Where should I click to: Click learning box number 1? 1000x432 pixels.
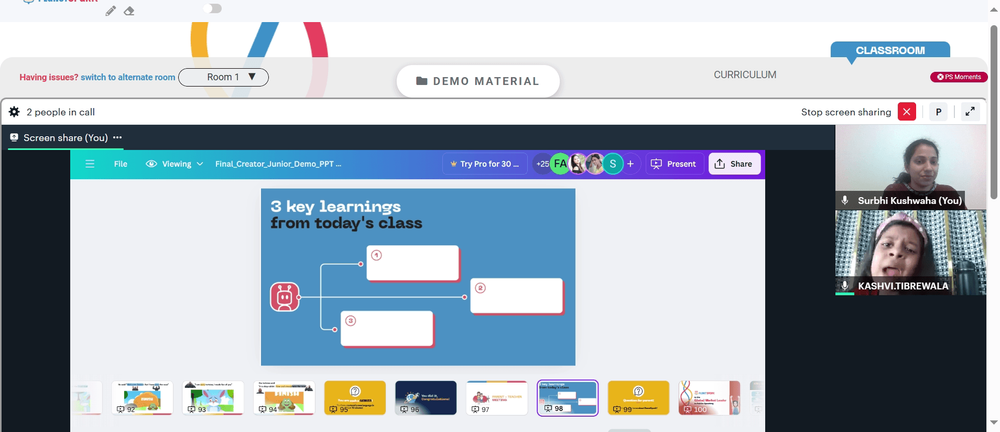coord(413,263)
